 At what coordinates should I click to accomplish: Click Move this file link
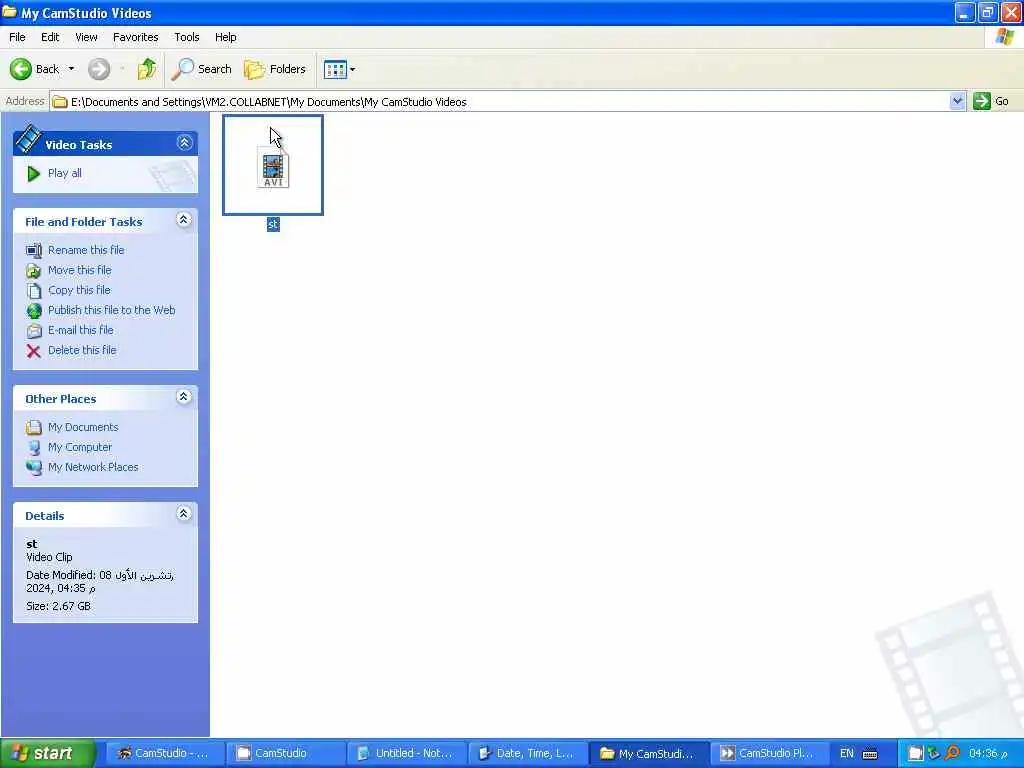[80, 270]
